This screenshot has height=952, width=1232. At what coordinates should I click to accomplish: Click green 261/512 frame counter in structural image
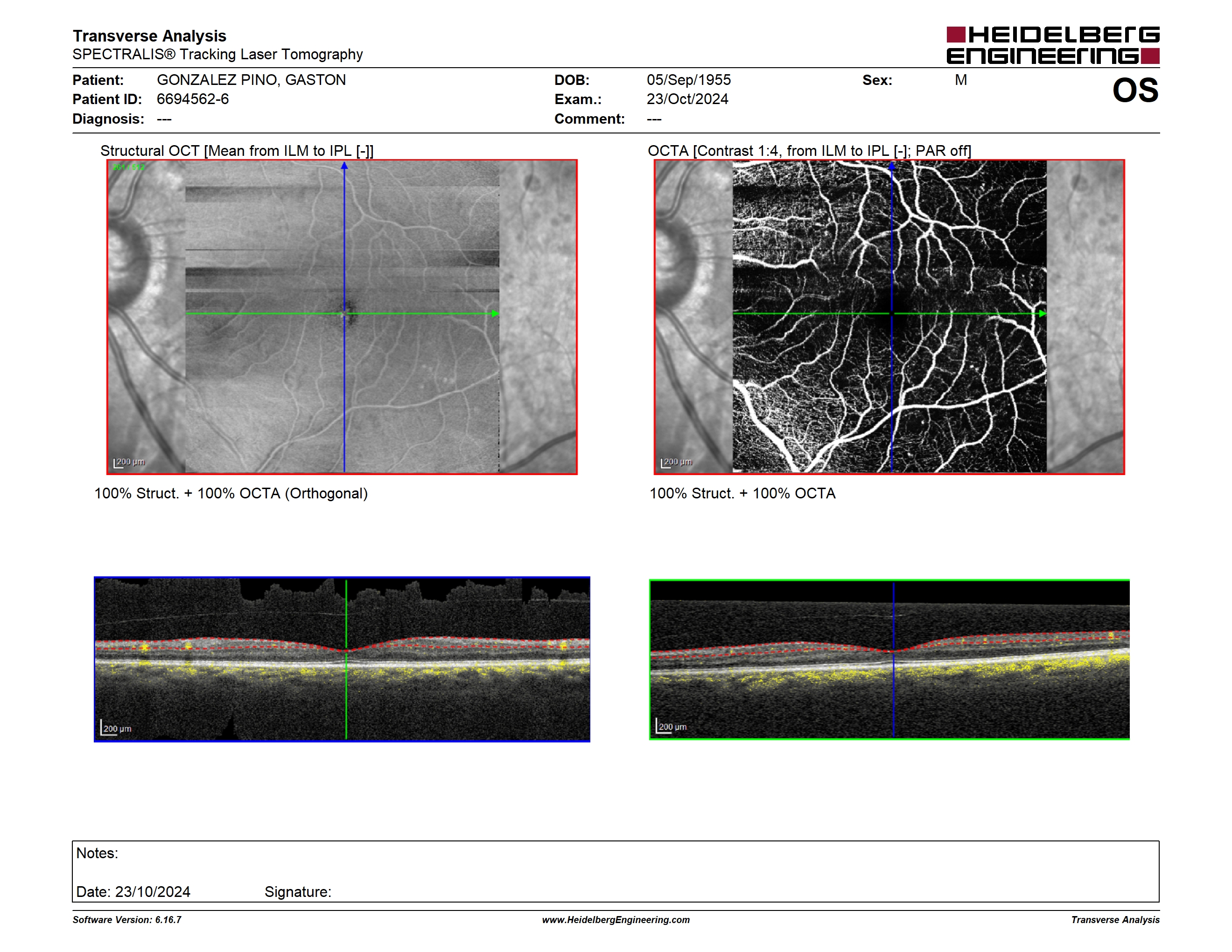129,168
